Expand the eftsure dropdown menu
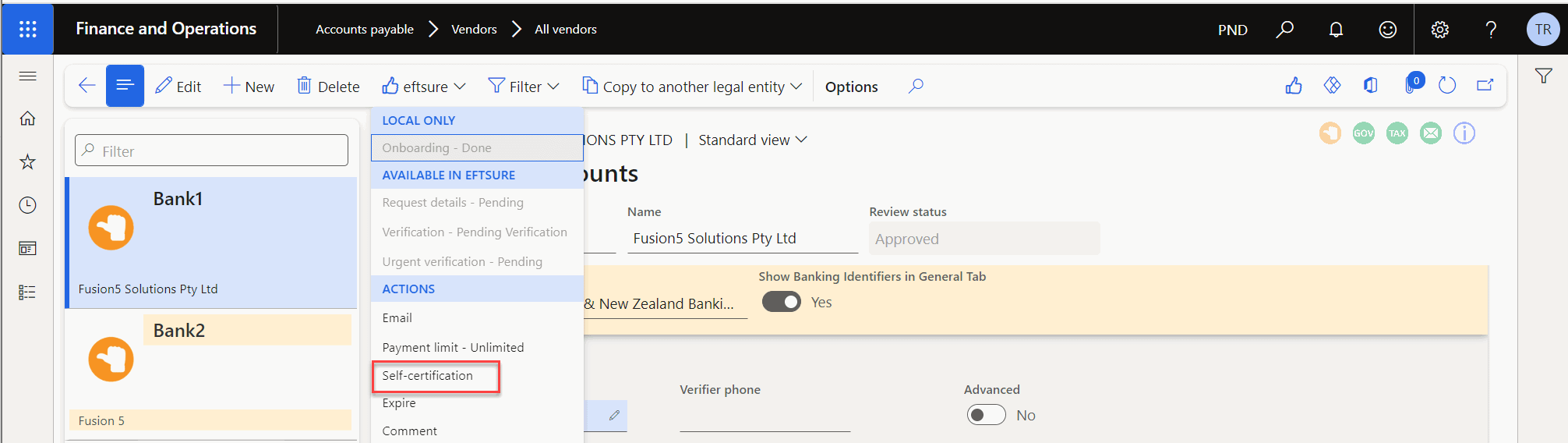1568x443 pixels. coord(424,86)
